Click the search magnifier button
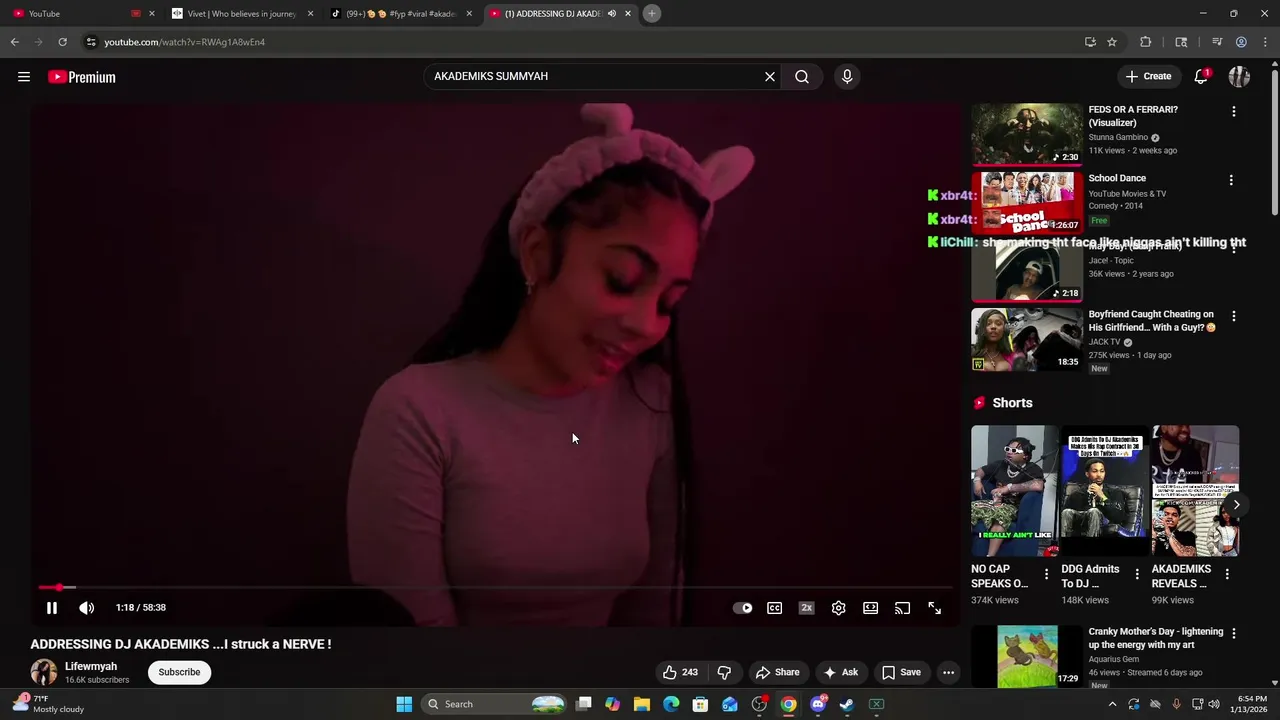1280x720 pixels. tap(802, 76)
